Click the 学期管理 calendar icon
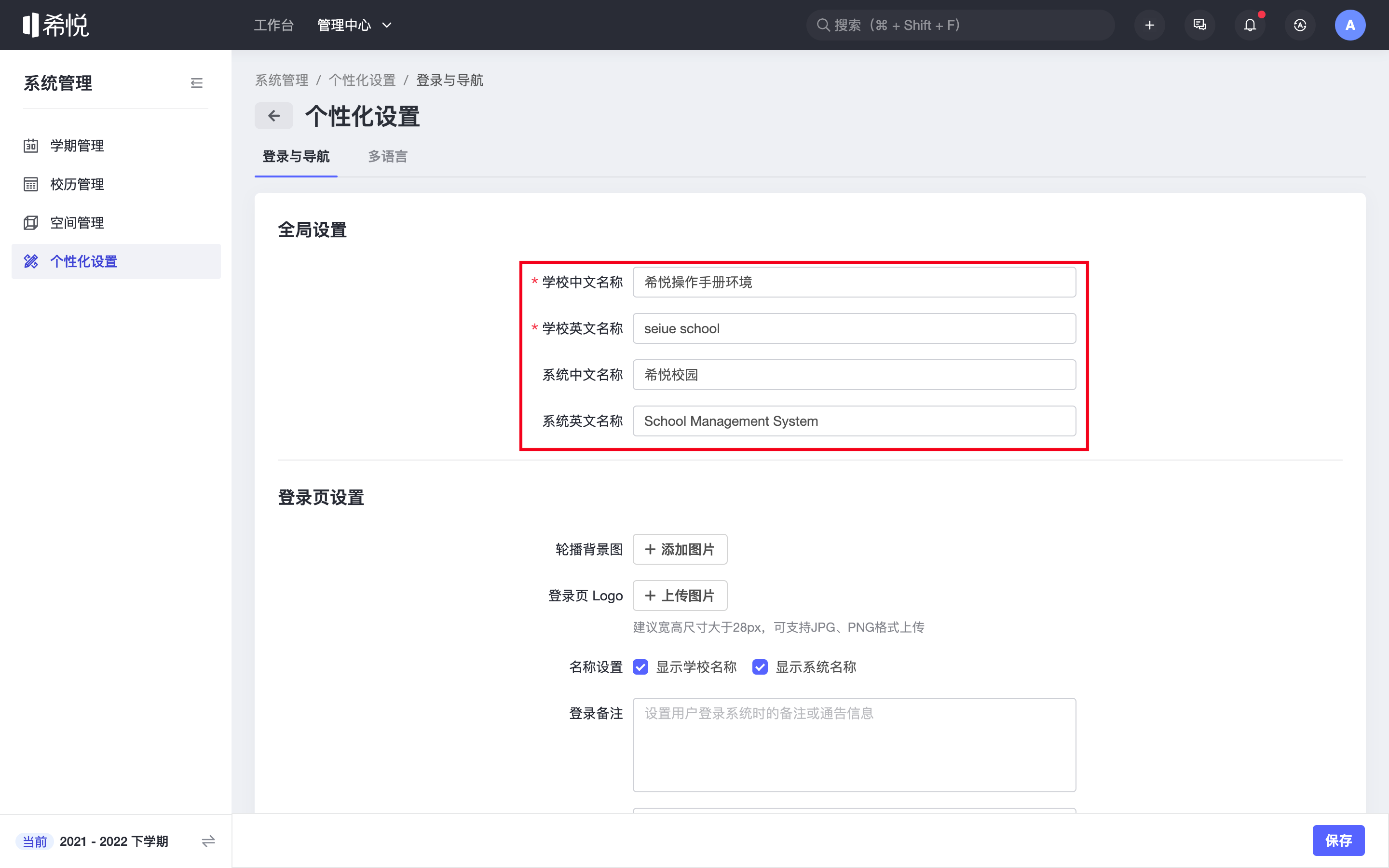This screenshot has width=1389, height=868. 31,146
